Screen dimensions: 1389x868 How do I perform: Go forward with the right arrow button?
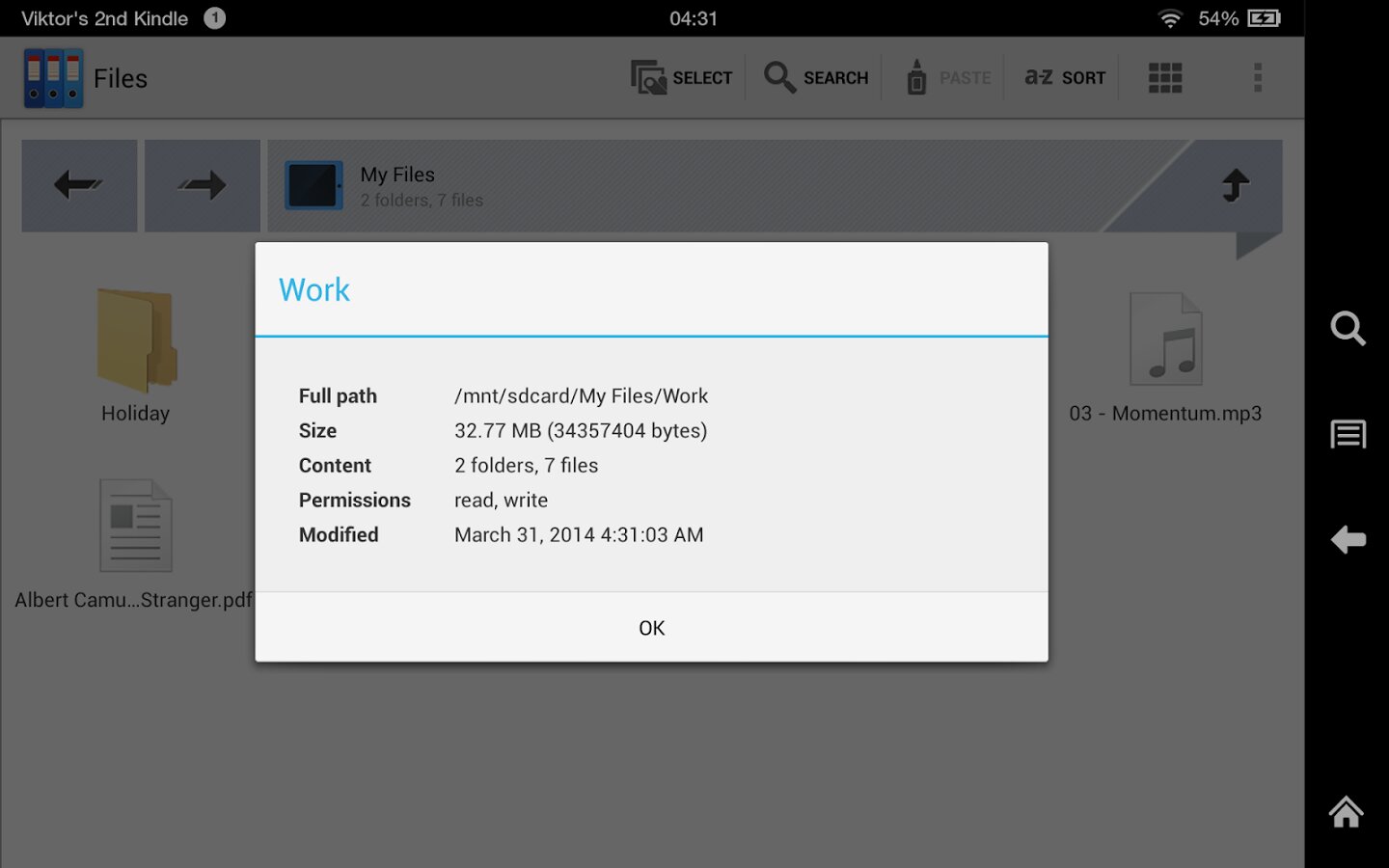(x=203, y=185)
